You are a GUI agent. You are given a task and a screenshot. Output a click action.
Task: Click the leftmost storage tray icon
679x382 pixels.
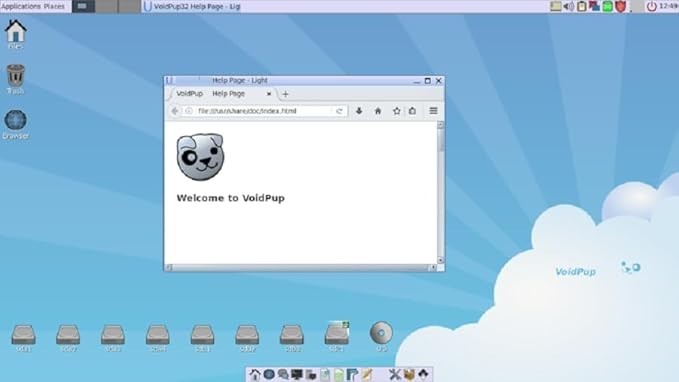pos(556,6)
